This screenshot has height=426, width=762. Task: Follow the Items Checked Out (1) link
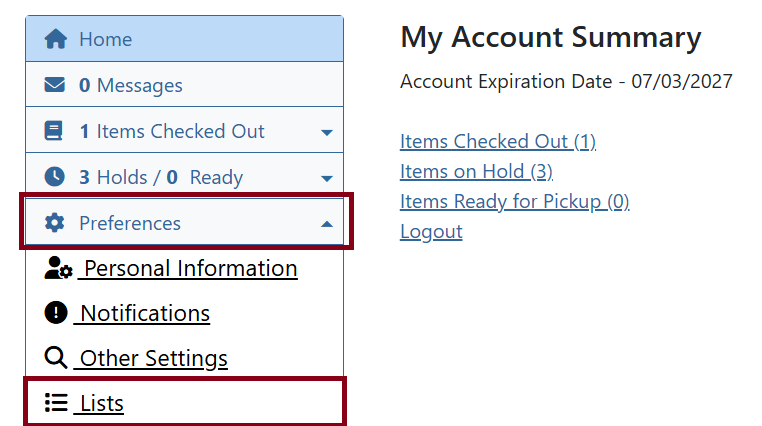(x=498, y=141)
